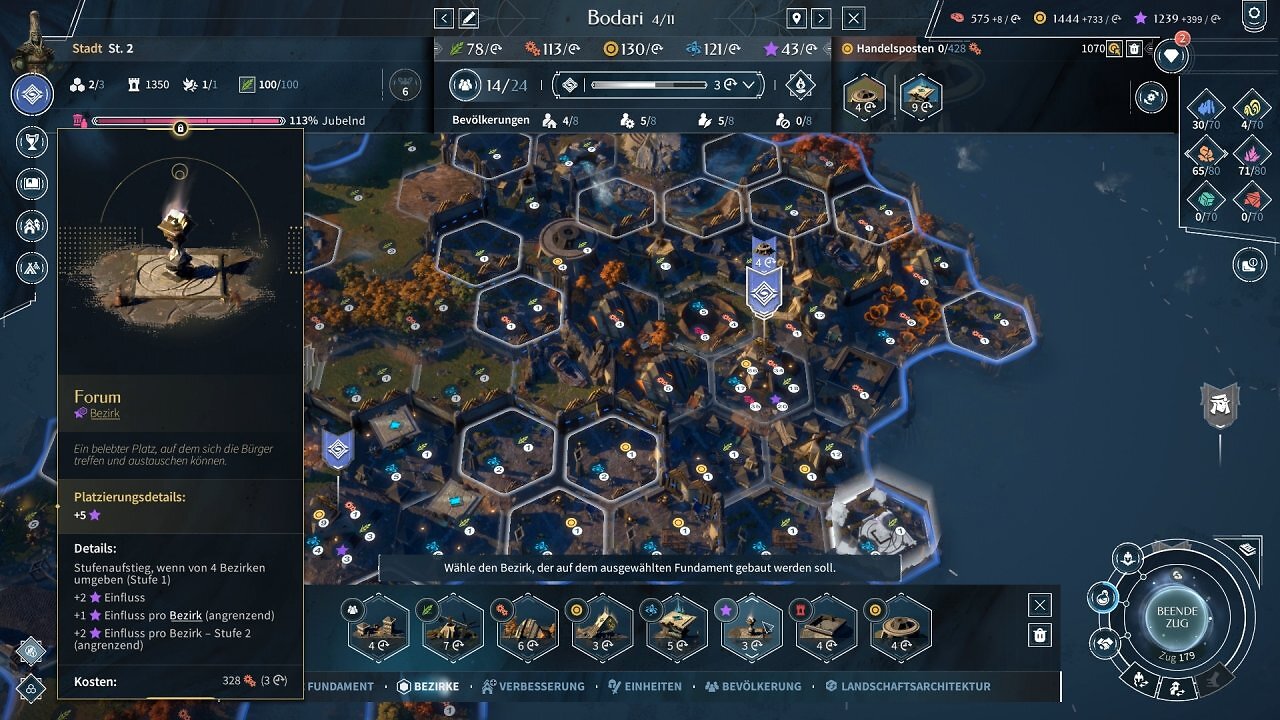The height and width of the screenshot is (720, 1280).
Task: Expand the growth dropdown arrow
Action: (x=748, y=85)
